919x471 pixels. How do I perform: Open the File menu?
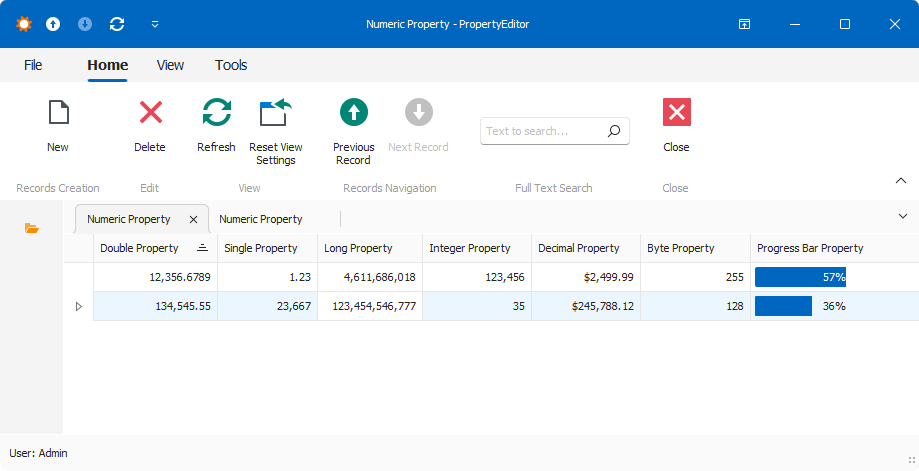click(33, 65)
